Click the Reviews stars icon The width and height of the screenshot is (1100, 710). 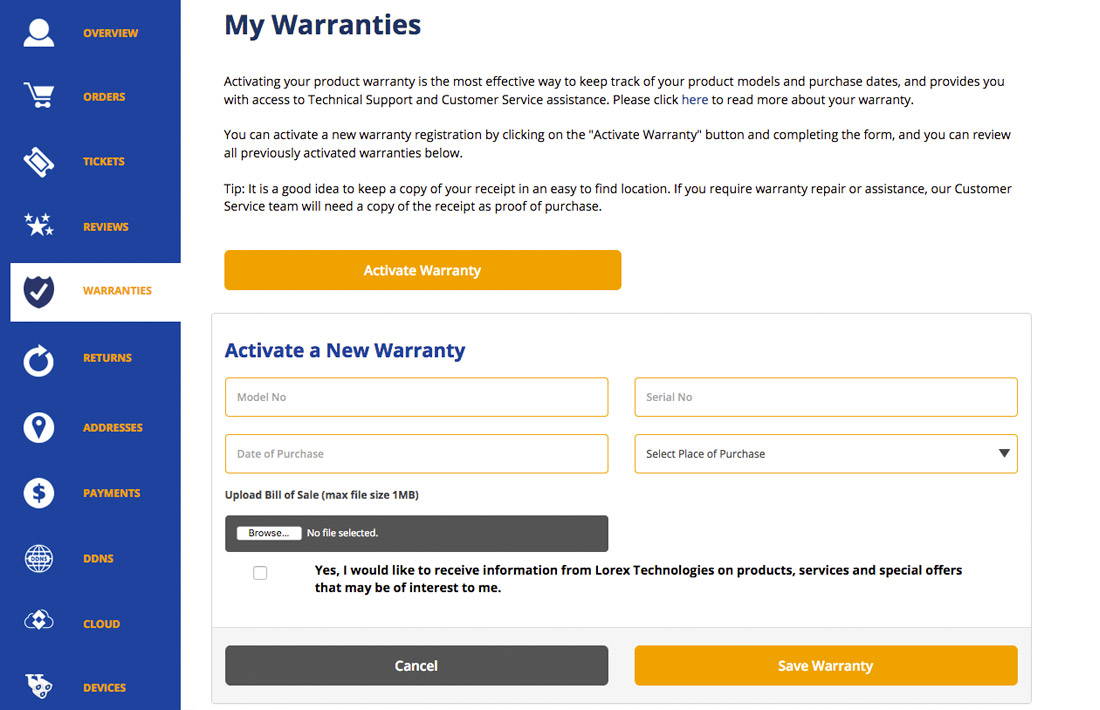click(39, 225)
